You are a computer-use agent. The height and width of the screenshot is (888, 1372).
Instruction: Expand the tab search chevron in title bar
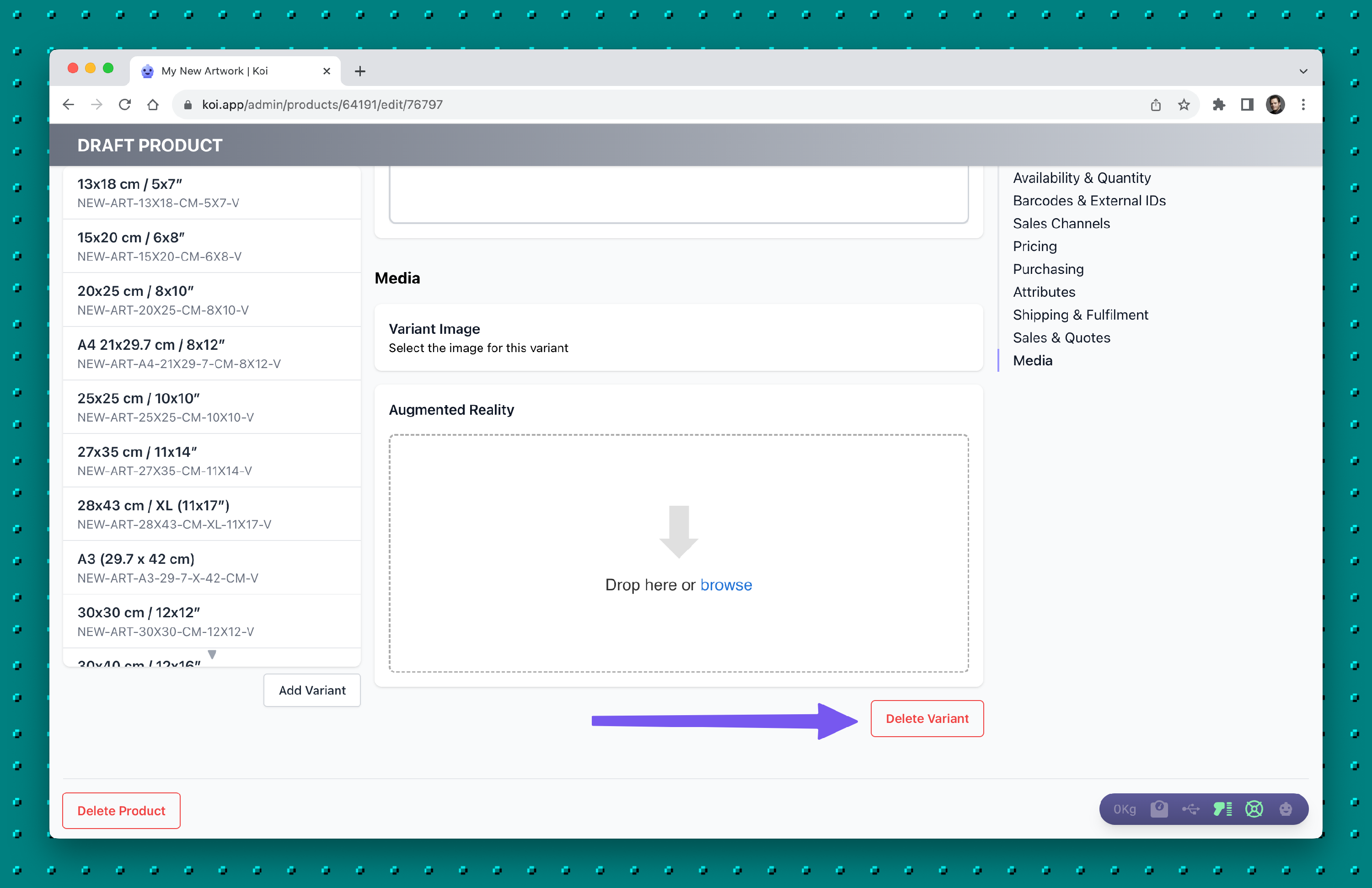click(1303, 71)
